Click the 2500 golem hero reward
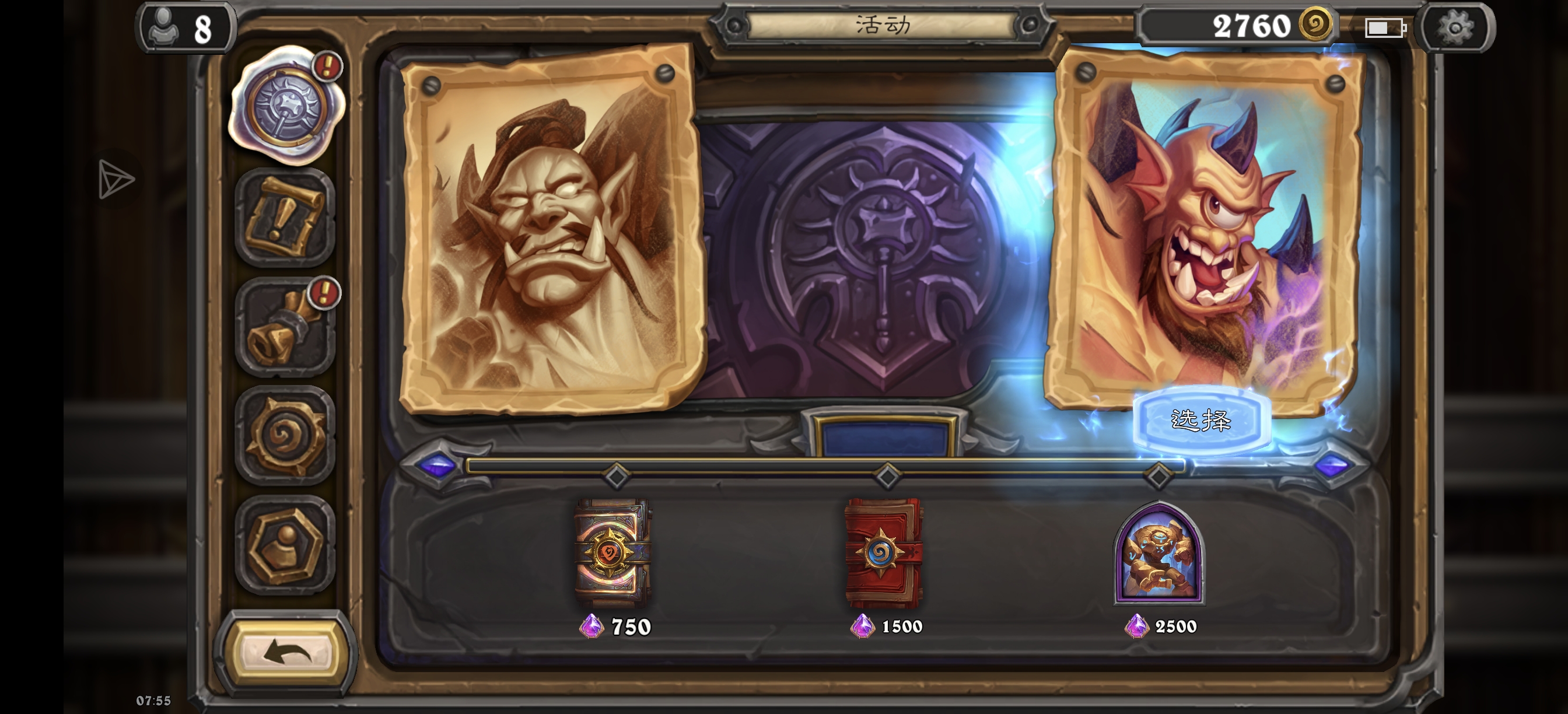The image size is (1568, 714). (x=1159, y=552)
